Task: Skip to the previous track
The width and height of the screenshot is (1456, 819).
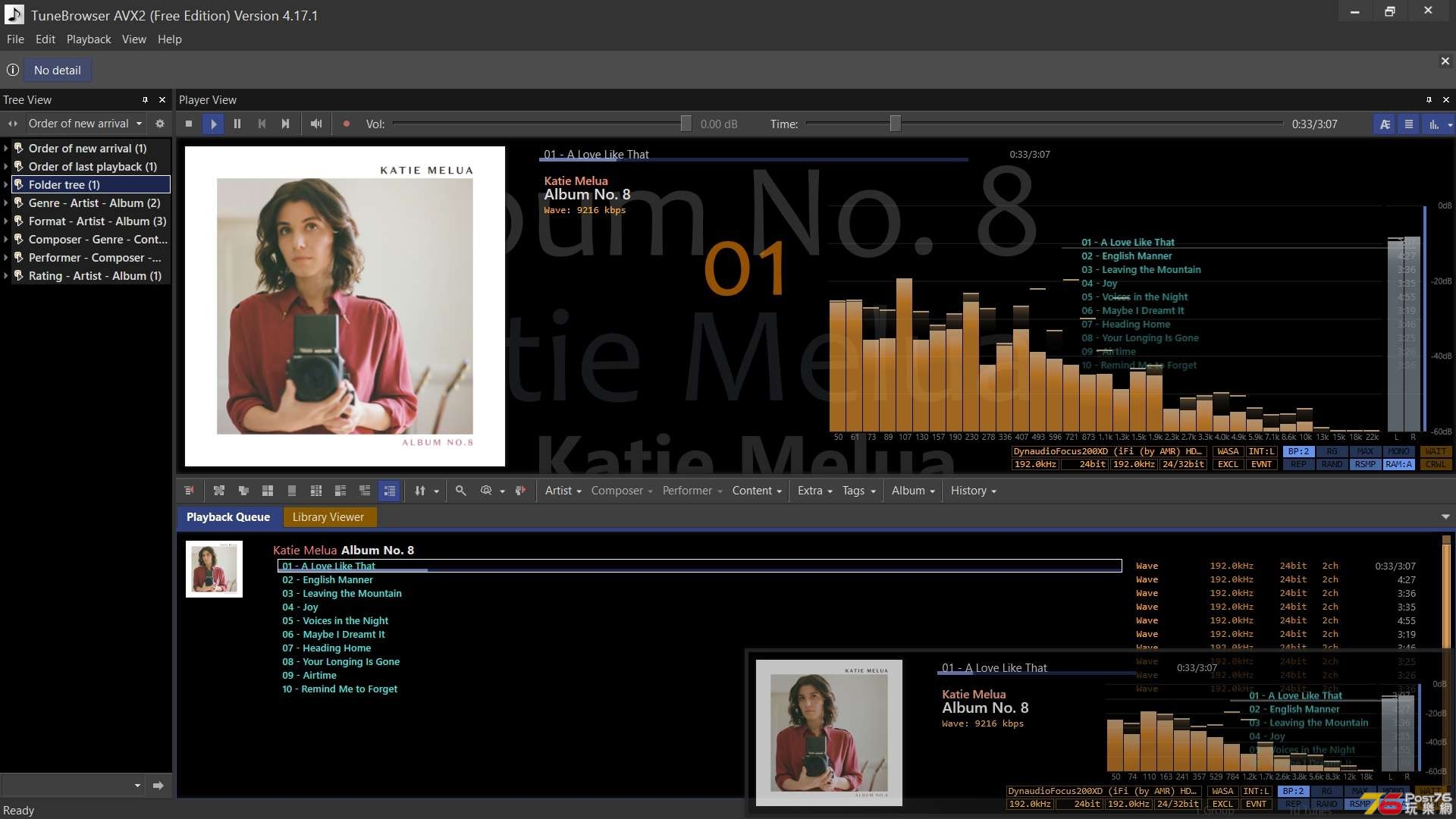Action: click(x=262, y=124)
